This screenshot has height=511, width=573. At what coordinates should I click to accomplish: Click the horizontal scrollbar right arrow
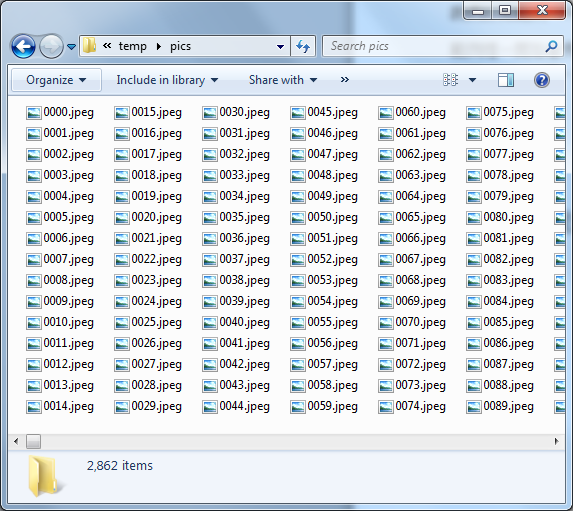[x=556, y=441]
